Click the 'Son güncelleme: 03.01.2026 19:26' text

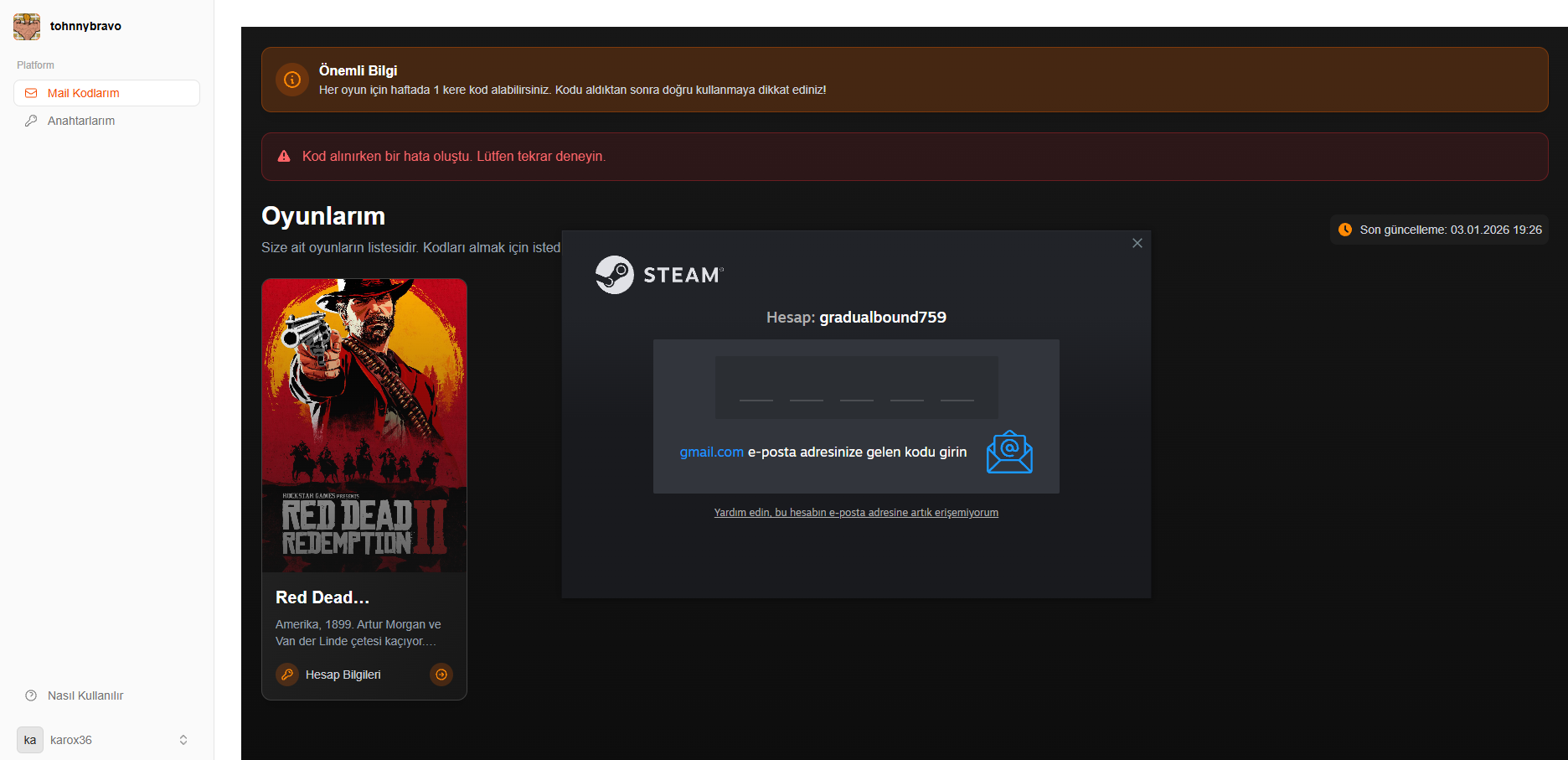point(1451,230)
